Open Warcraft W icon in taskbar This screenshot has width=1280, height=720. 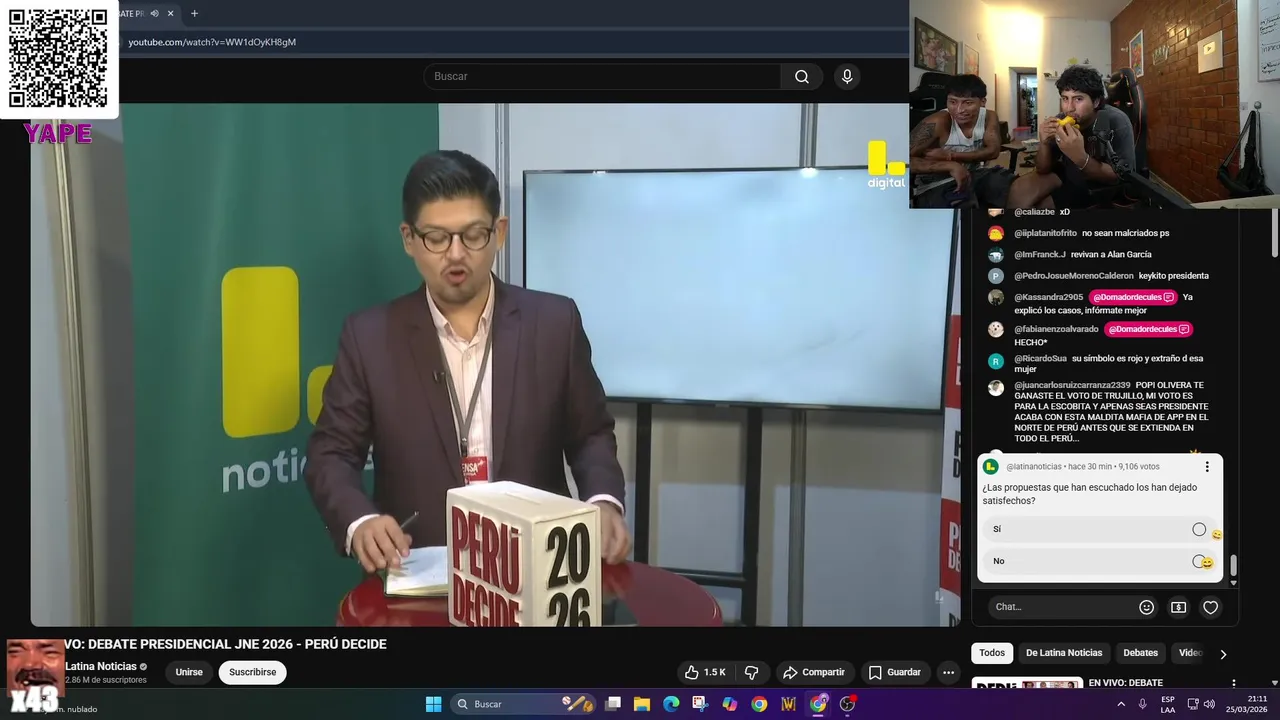click(789, 704)
